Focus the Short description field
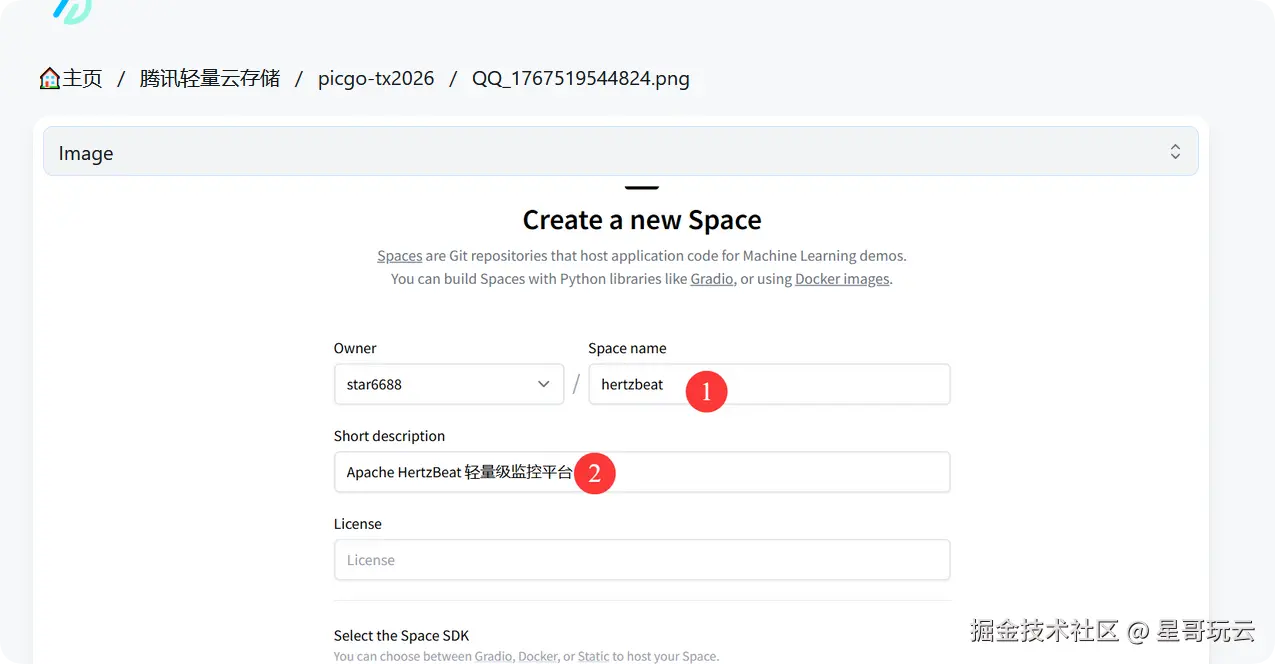The width and height of the screenshot is (1275, 664). (x=642, y=472)
